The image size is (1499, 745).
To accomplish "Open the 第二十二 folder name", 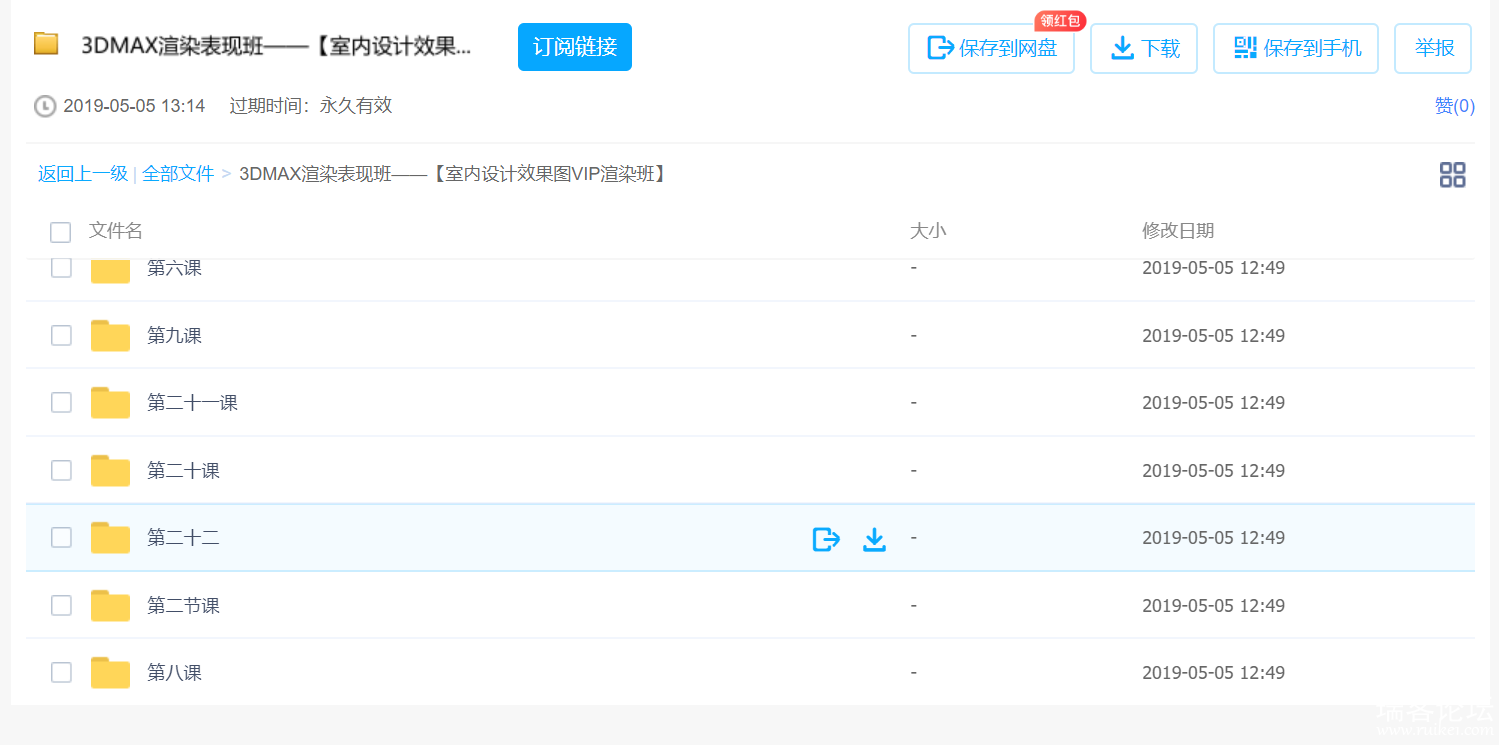I will click(184, 538).
